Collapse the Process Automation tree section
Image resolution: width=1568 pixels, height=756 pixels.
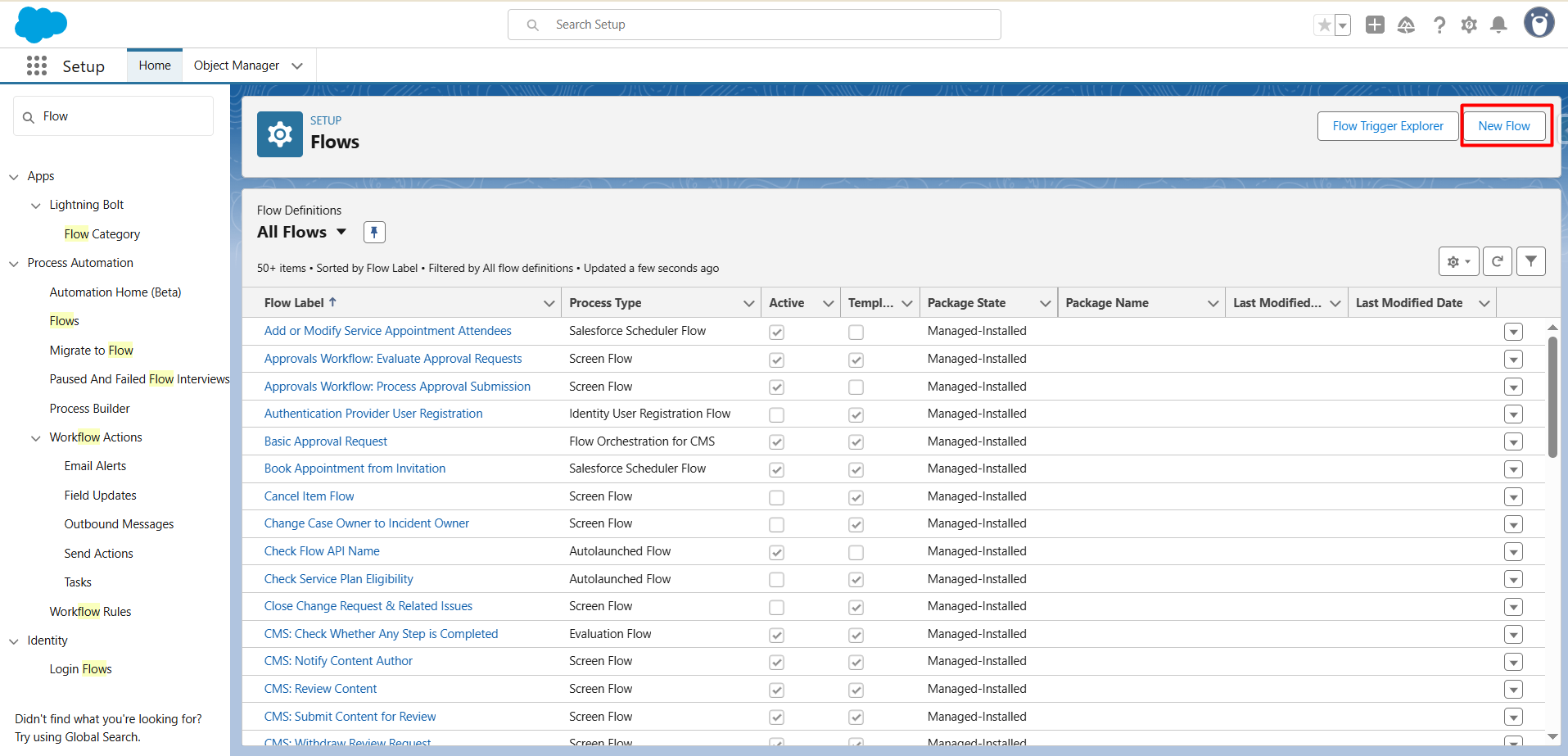tap(14, 264)
